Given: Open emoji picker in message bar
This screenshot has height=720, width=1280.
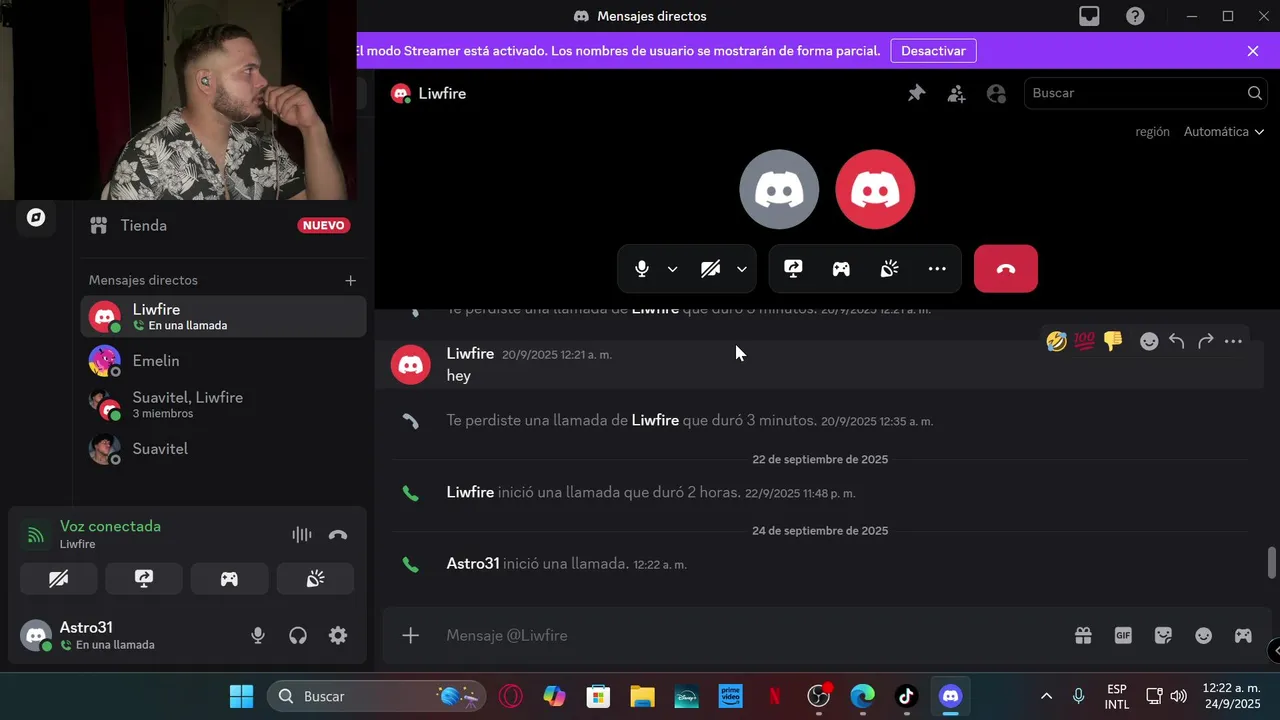Looking at the screenshot, I should click(1203, 635).
